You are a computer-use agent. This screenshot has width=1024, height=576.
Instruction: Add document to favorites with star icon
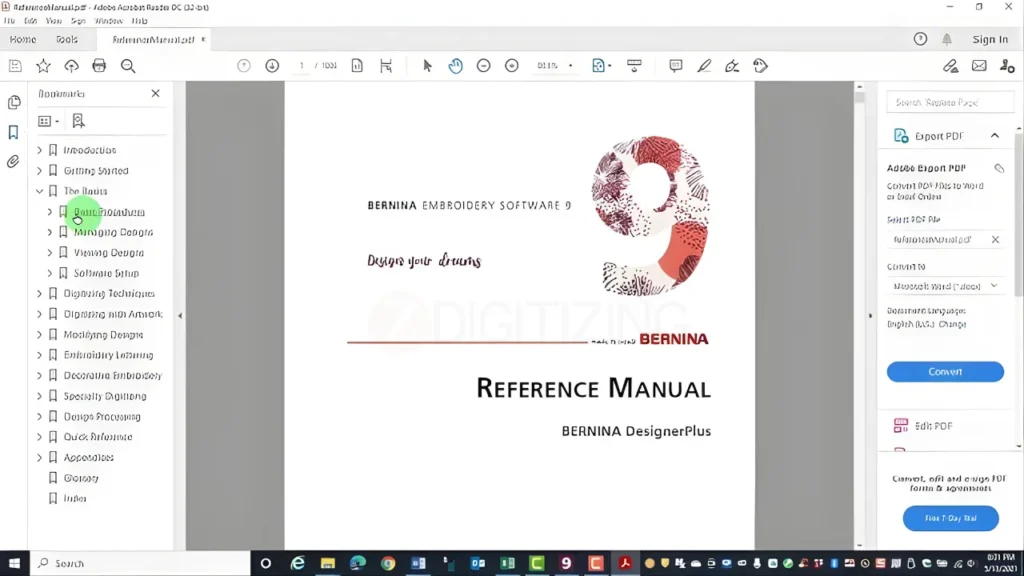pos(43,65)
